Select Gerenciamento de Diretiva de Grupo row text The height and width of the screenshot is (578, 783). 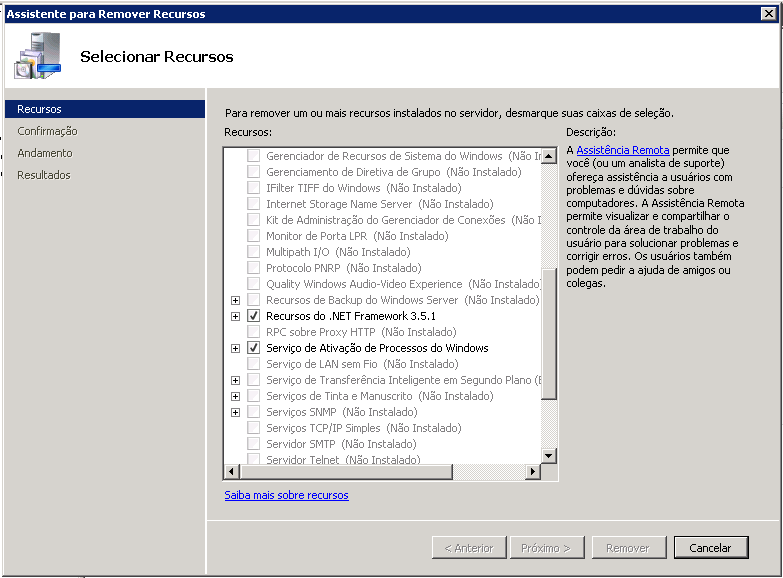[x=393, y=172]
